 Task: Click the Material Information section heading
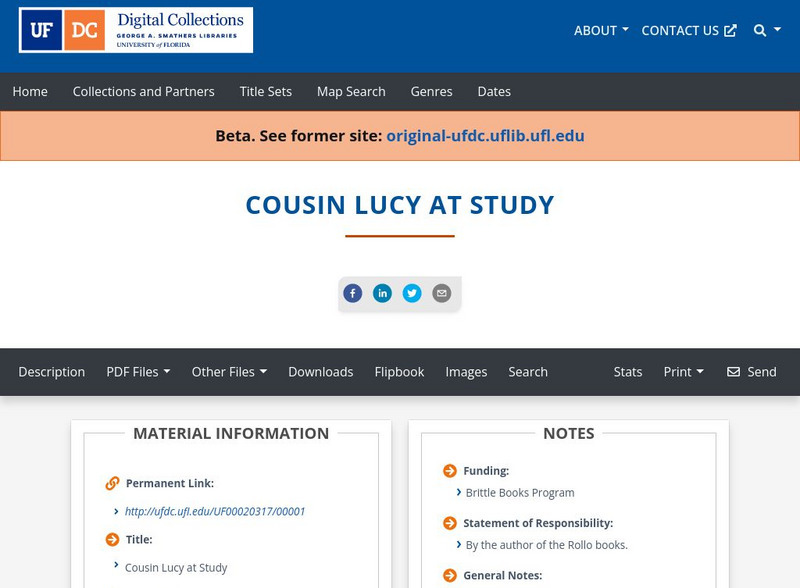(231, 433)
